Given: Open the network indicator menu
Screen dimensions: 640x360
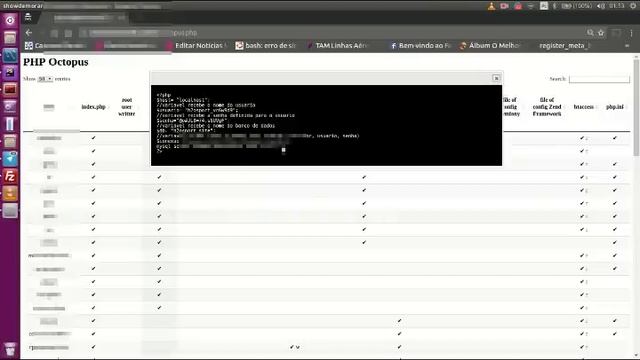Looking at the screenshot, I should (x=531, y=6).
